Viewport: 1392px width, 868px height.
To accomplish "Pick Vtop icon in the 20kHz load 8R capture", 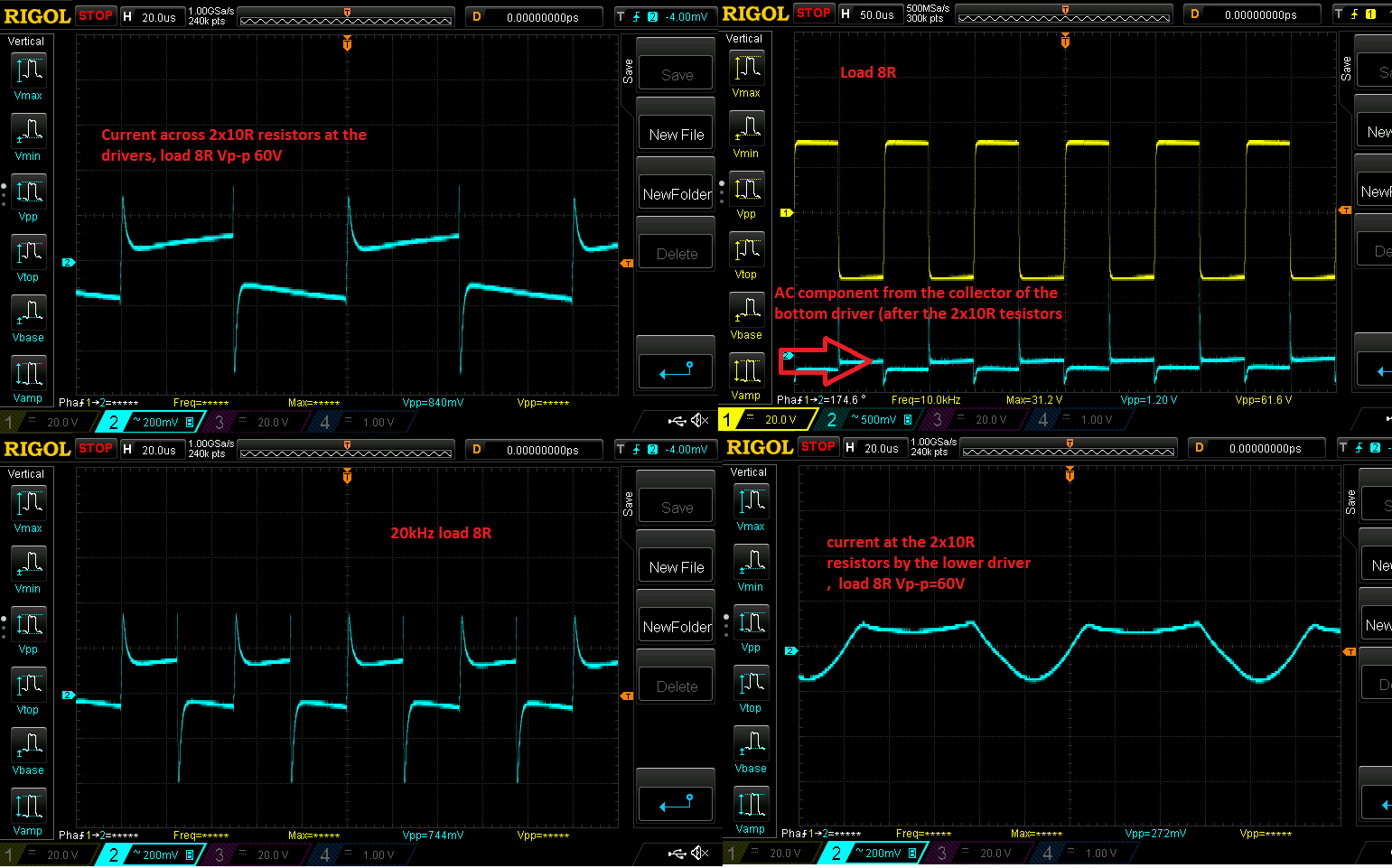I will point(29,684).
